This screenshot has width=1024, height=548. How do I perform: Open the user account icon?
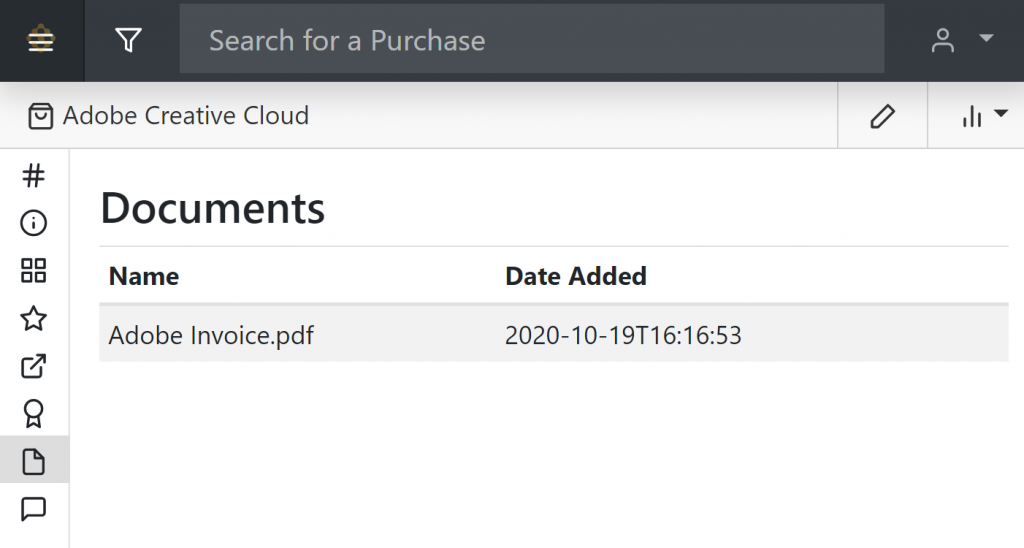tap(942, 40)
